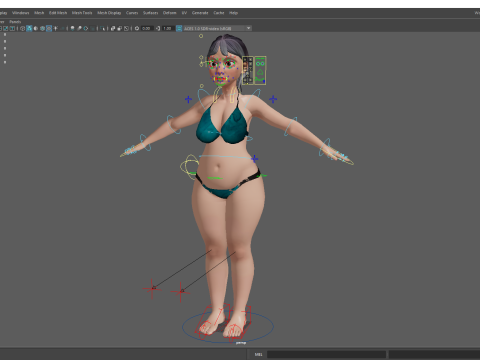Select light-blue ring control on character's left upper arm
The height and width of the screenshot is (360, 480).
[290, 126]
